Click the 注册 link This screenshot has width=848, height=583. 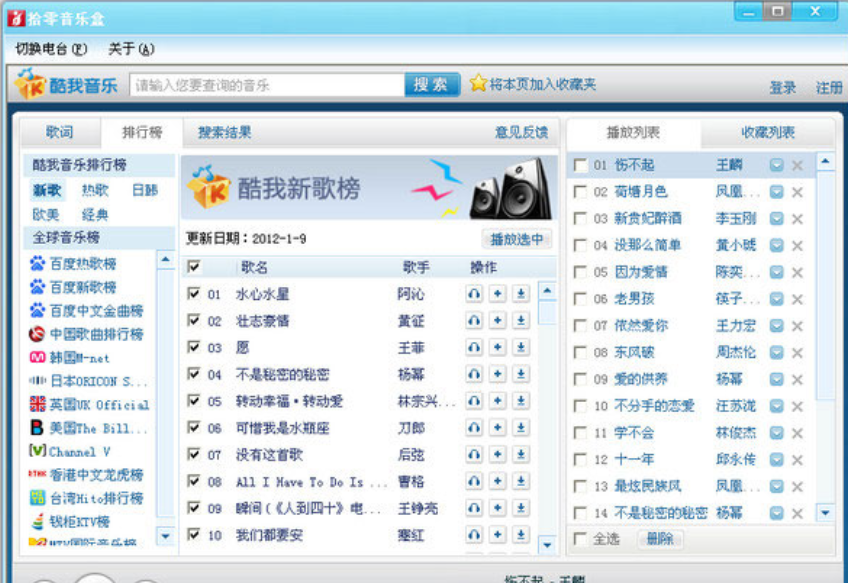tap(829, 87)
